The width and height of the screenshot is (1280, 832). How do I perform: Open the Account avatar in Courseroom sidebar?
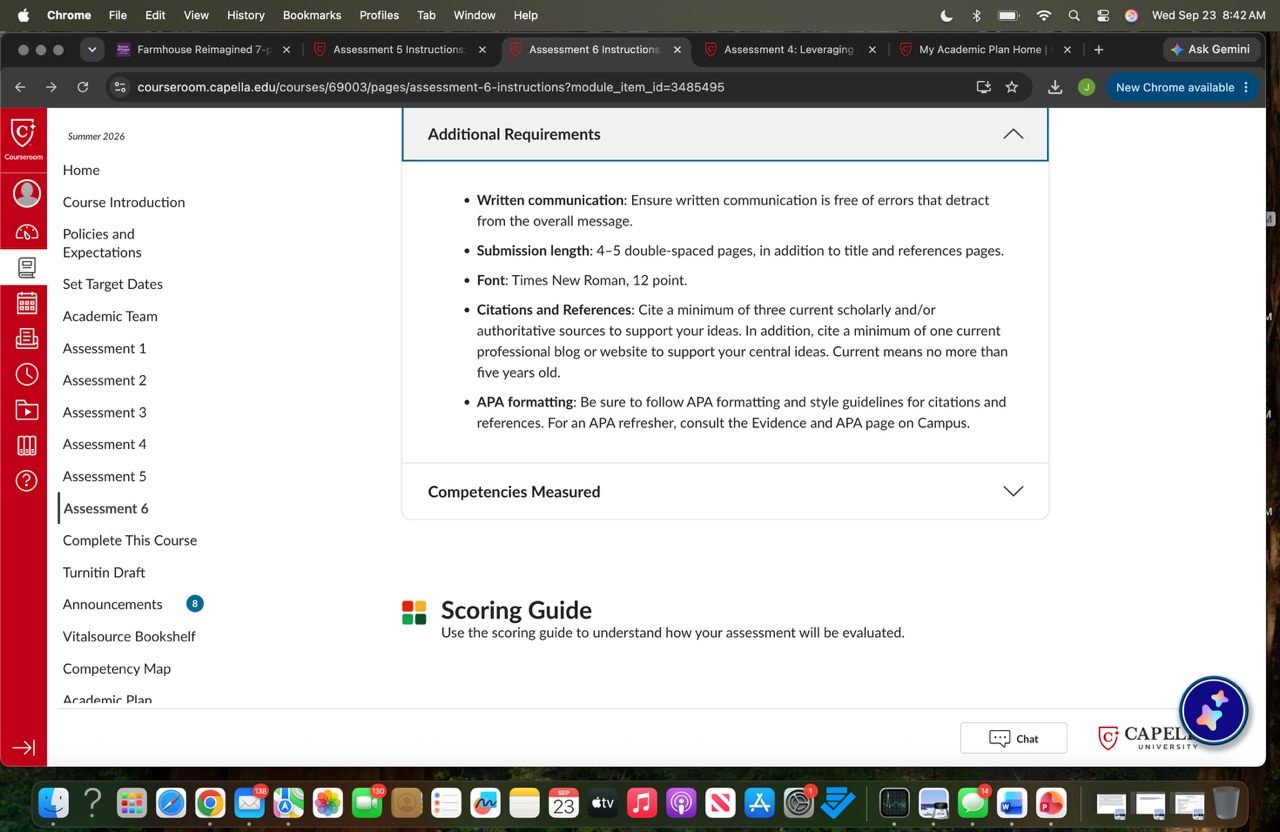[x=27, y=193]
